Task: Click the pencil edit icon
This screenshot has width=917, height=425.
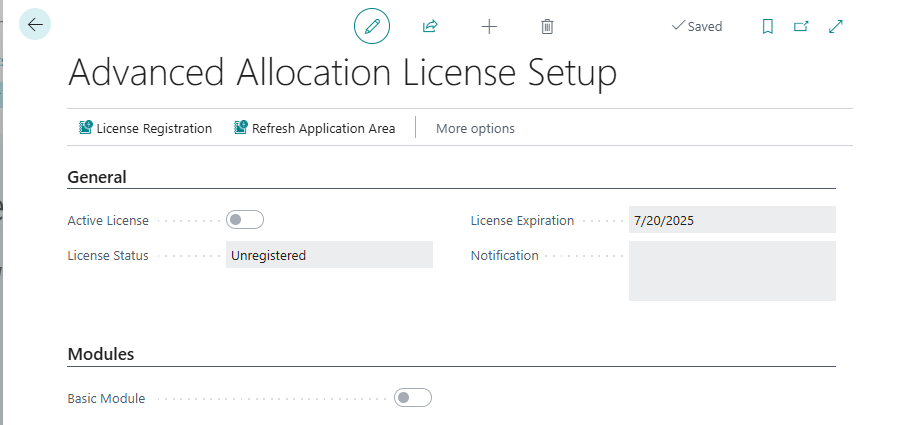Action: tap(372, 26)
